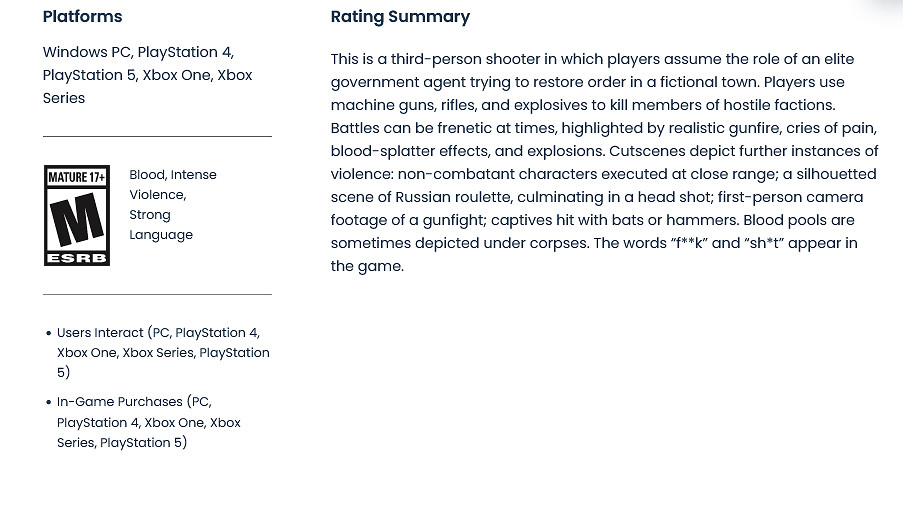Click the bullet before Users Interact
903x509 pixels.
[x=48, y=333]
